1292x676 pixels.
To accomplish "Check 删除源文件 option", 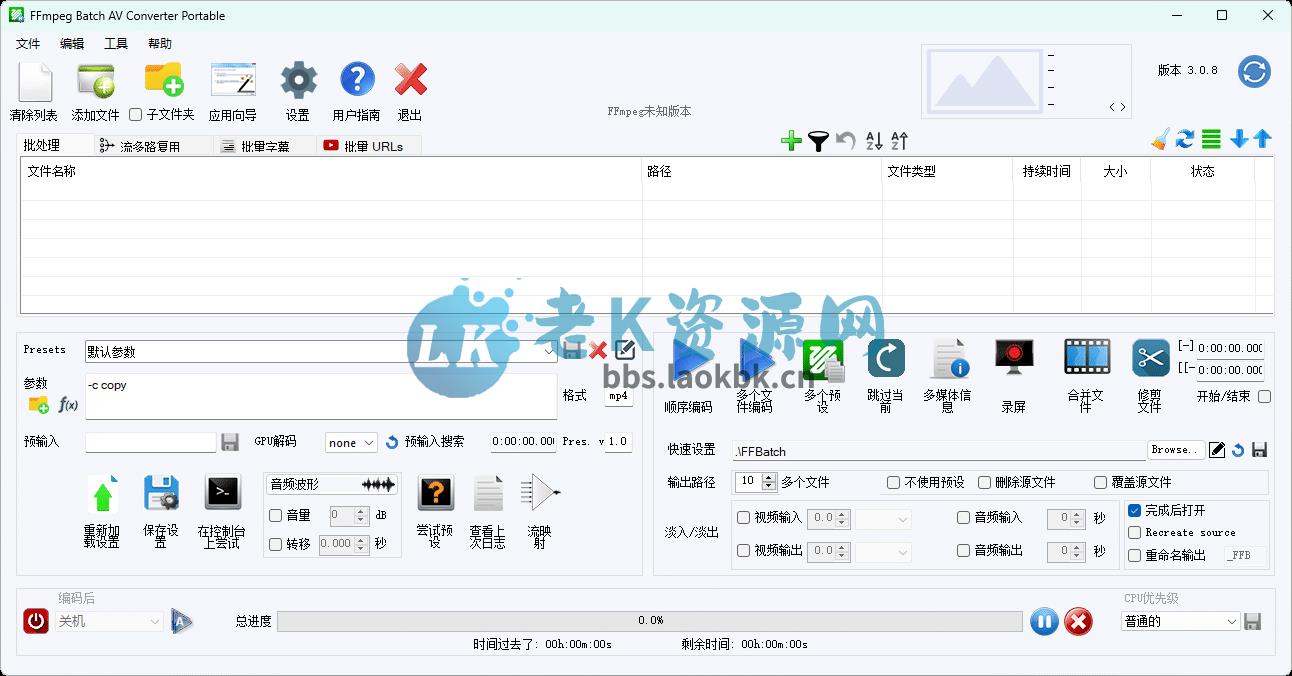I will 984,482.
